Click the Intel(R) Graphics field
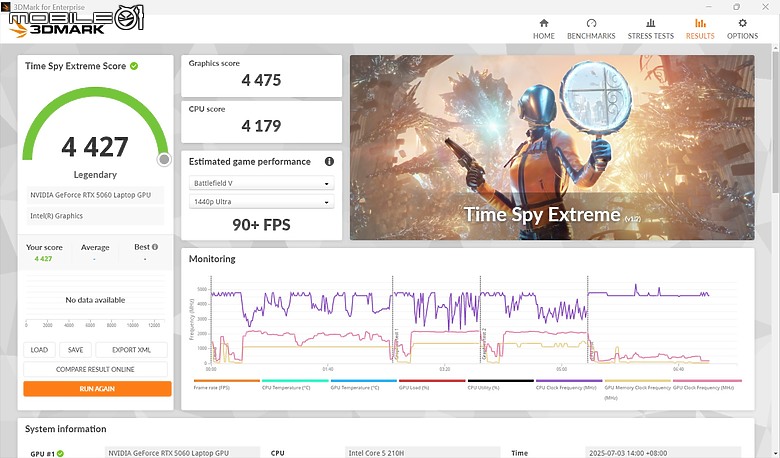 [95, 216]
